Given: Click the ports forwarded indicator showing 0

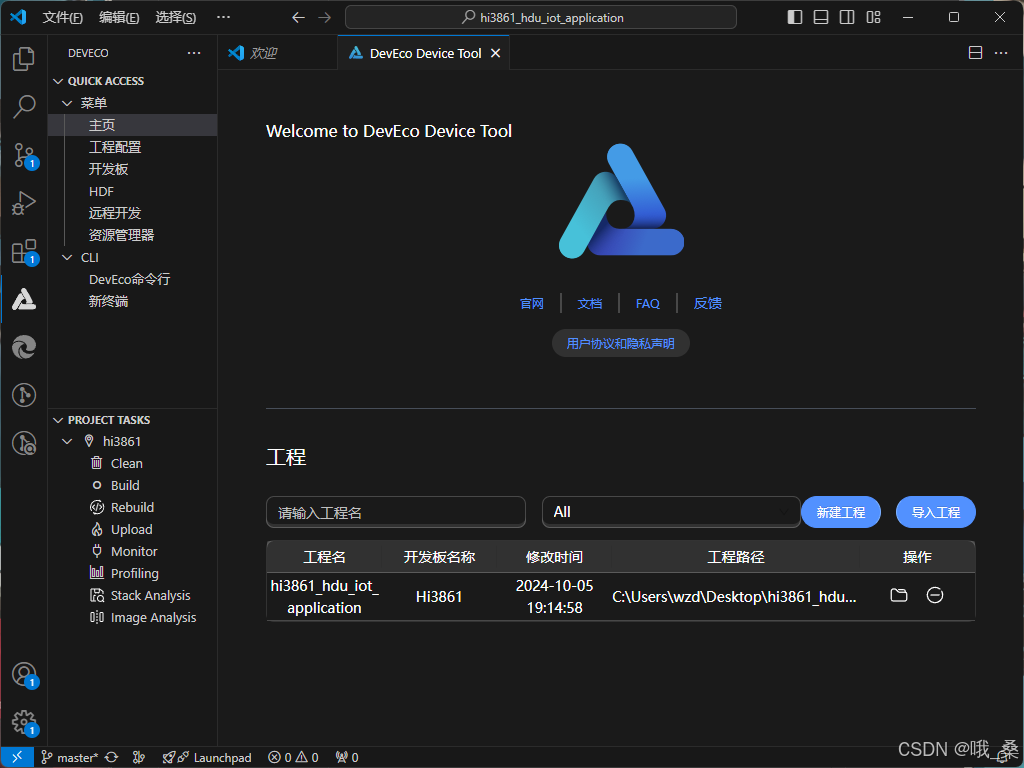Looking at the screenshot, I should tap(347, 757).
